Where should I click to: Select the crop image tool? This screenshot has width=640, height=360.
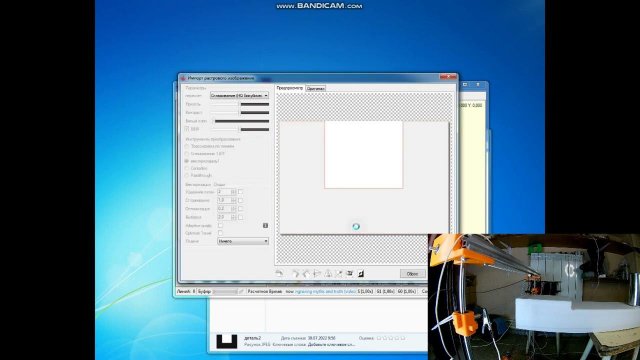[x=338, y=273]
